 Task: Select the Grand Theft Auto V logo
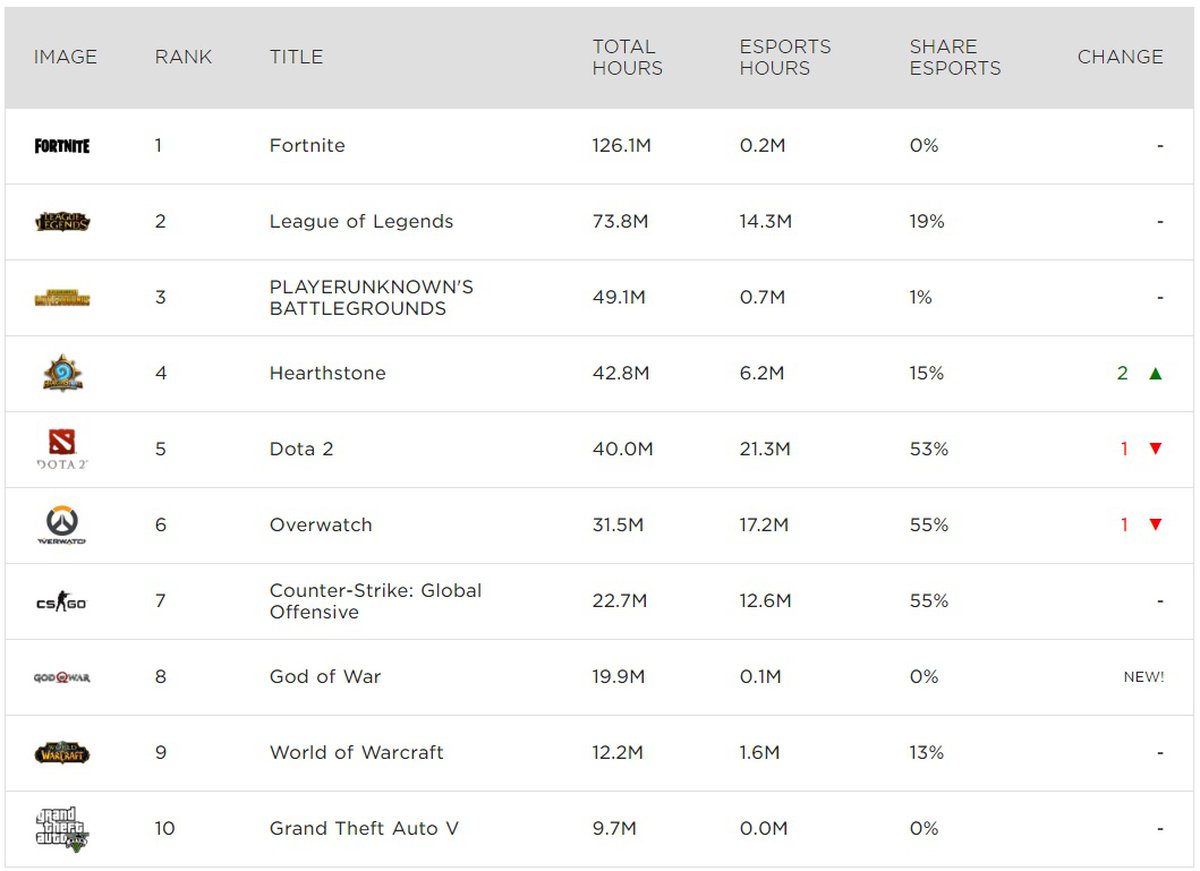point(62,829)
